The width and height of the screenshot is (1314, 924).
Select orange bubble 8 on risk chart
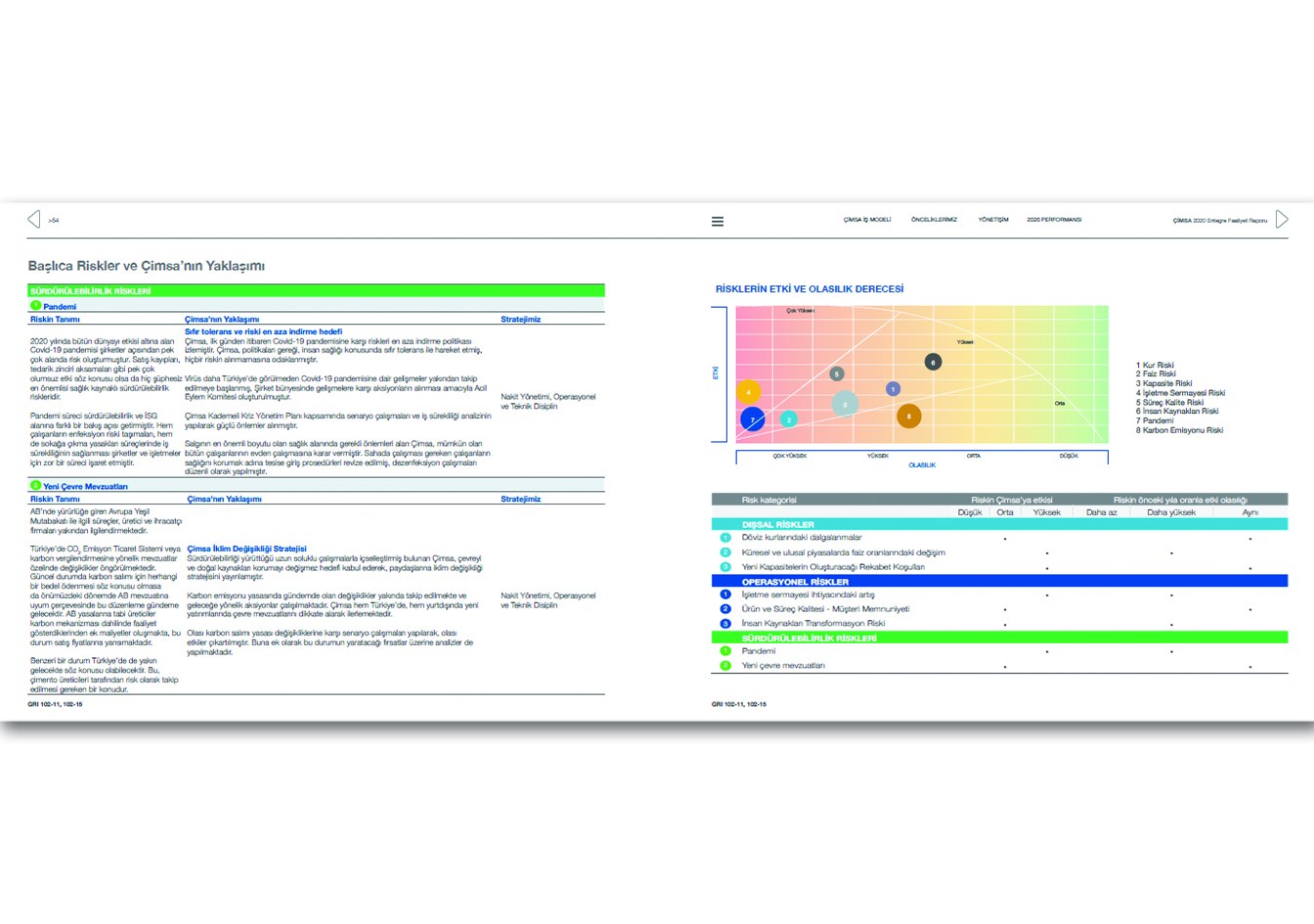[908, 416]
